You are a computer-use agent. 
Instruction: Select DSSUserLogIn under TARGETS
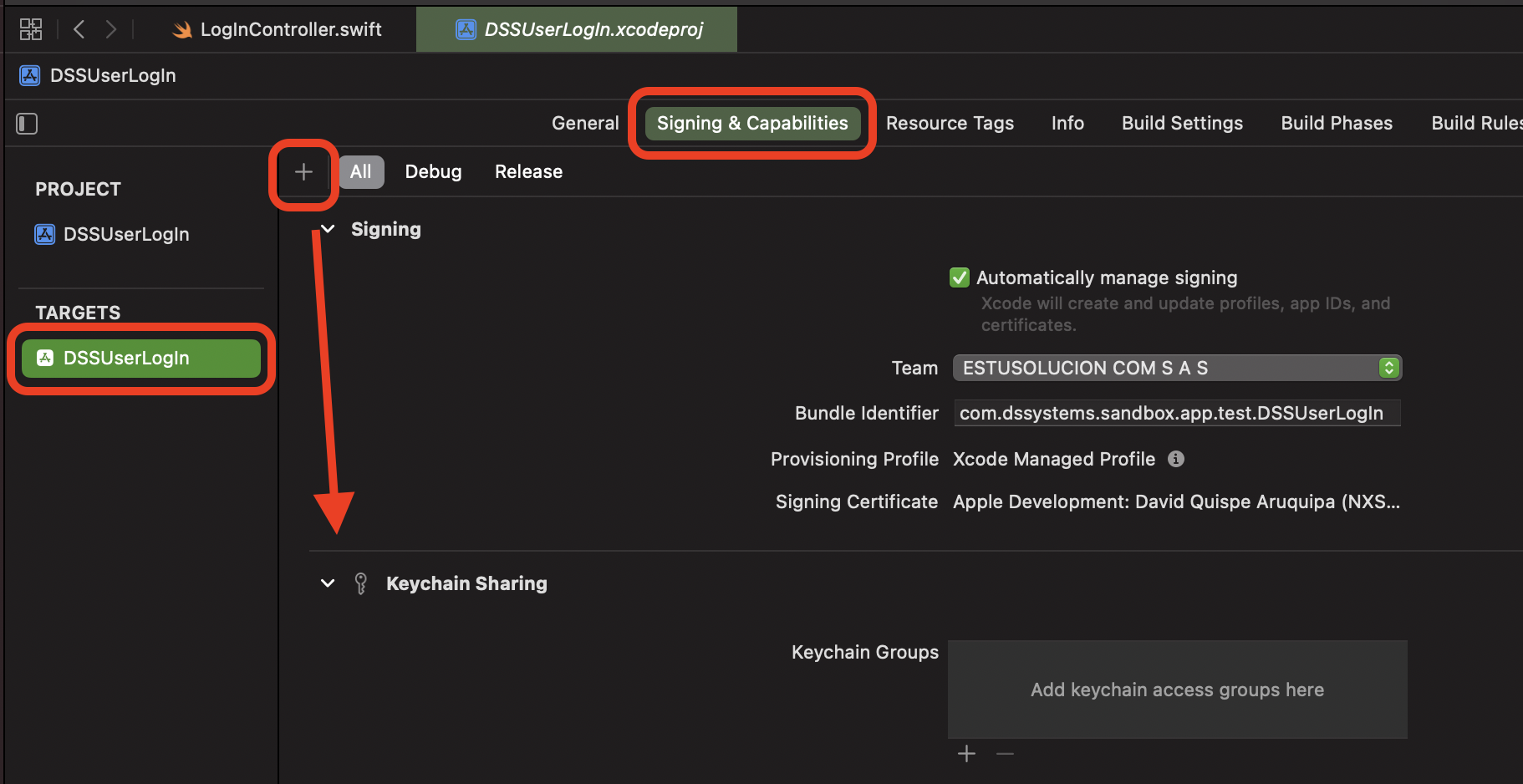(x=141, y=359)
